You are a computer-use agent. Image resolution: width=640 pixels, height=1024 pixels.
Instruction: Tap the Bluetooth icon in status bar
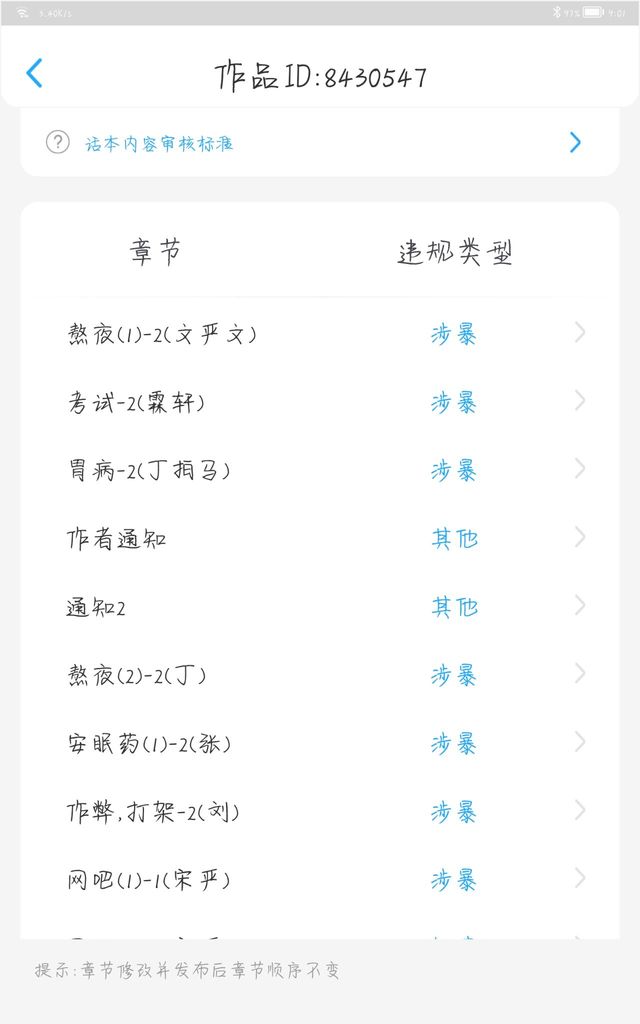[x=556, y=13]
